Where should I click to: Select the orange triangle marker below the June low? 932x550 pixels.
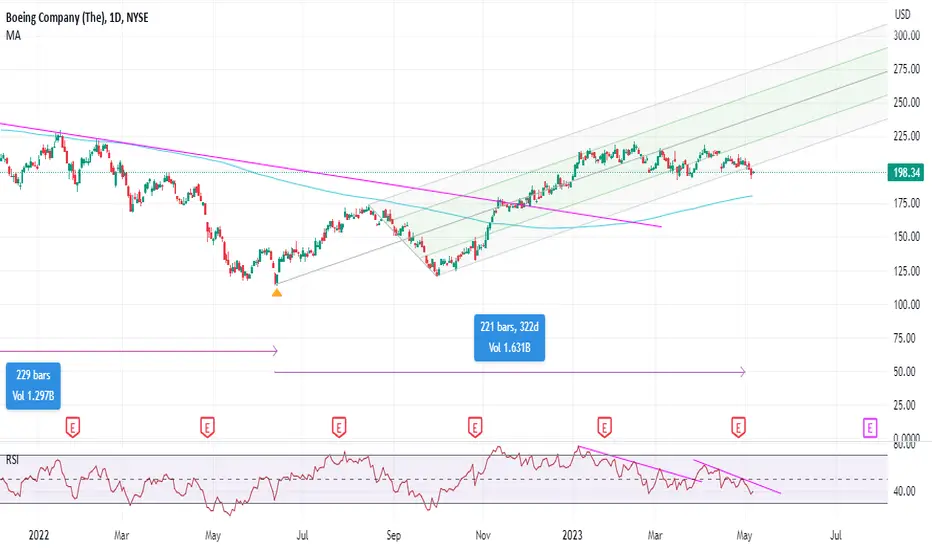(x=276, y=292)
